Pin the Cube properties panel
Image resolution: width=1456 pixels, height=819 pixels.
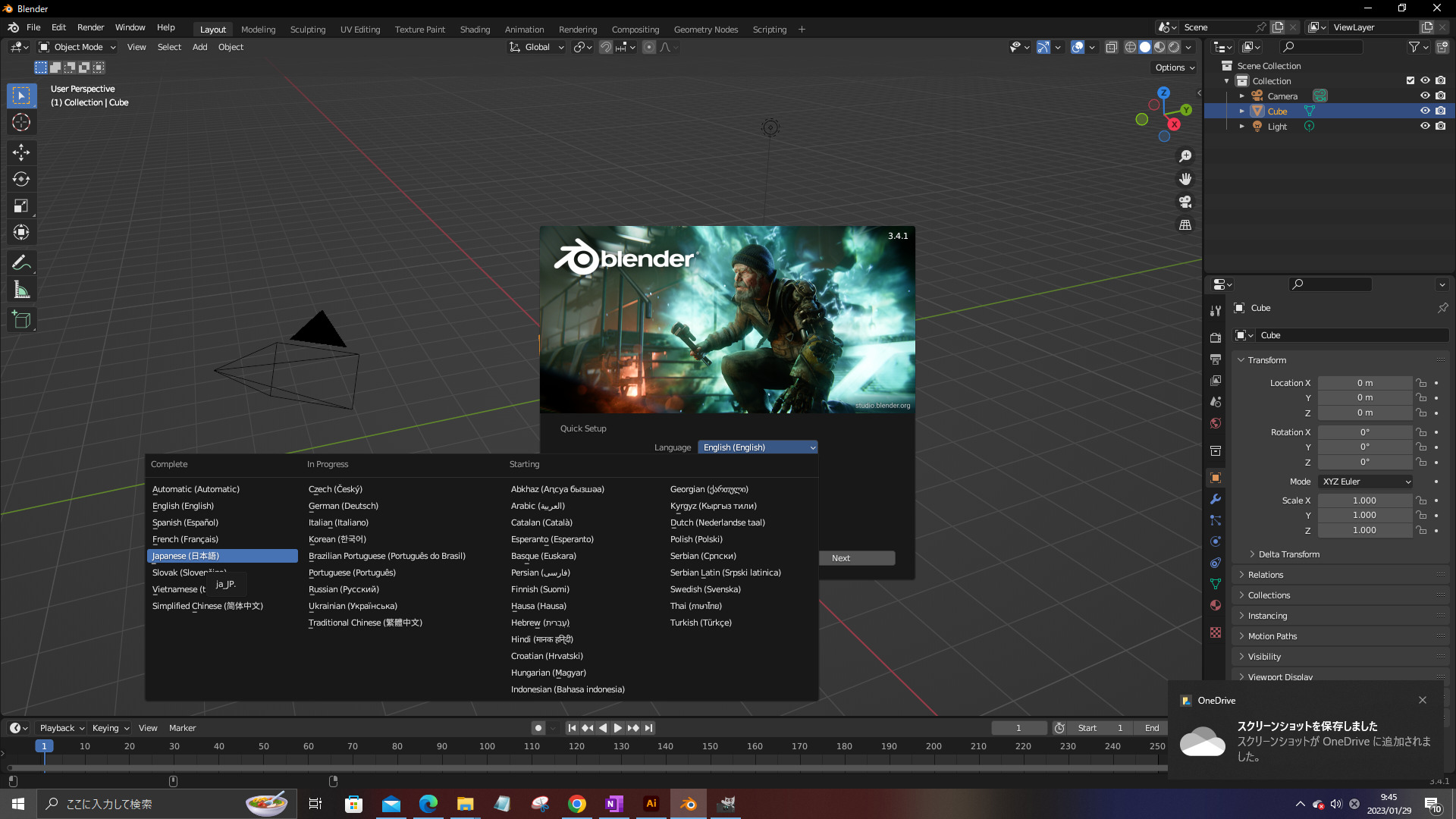(x=1442, y=308)
